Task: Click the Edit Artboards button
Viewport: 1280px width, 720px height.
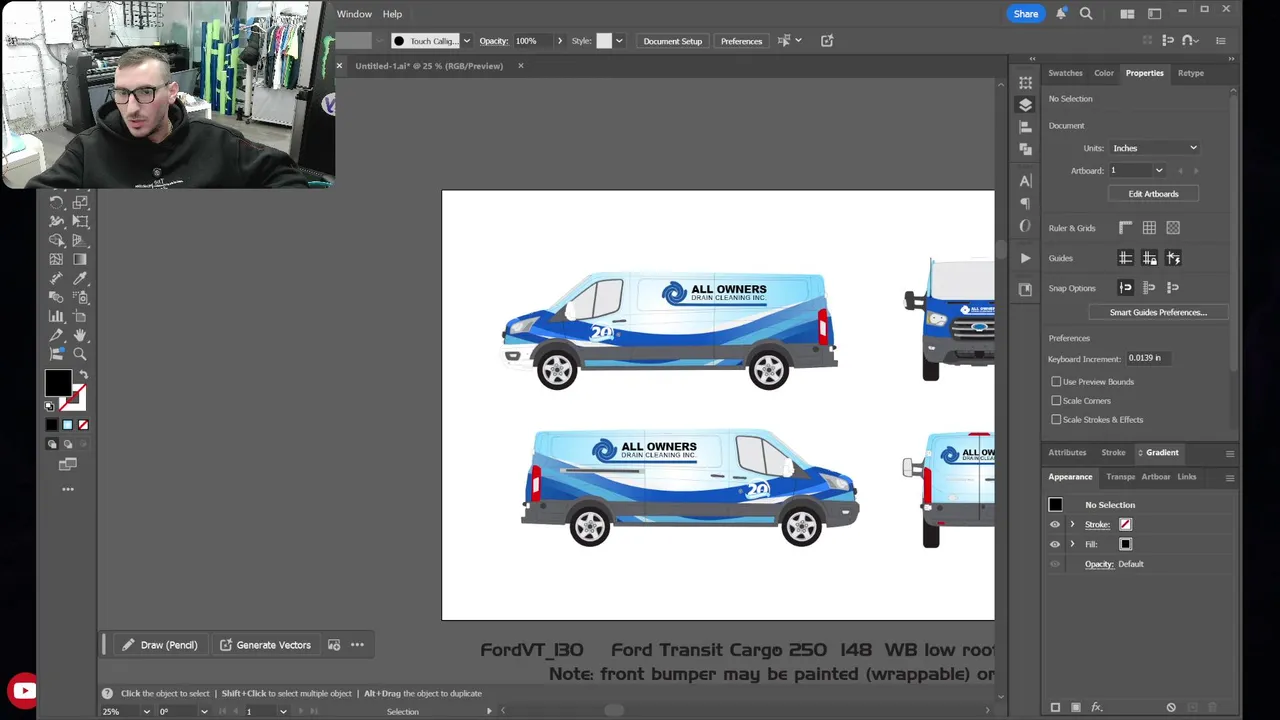Action: coord(1153,194)
